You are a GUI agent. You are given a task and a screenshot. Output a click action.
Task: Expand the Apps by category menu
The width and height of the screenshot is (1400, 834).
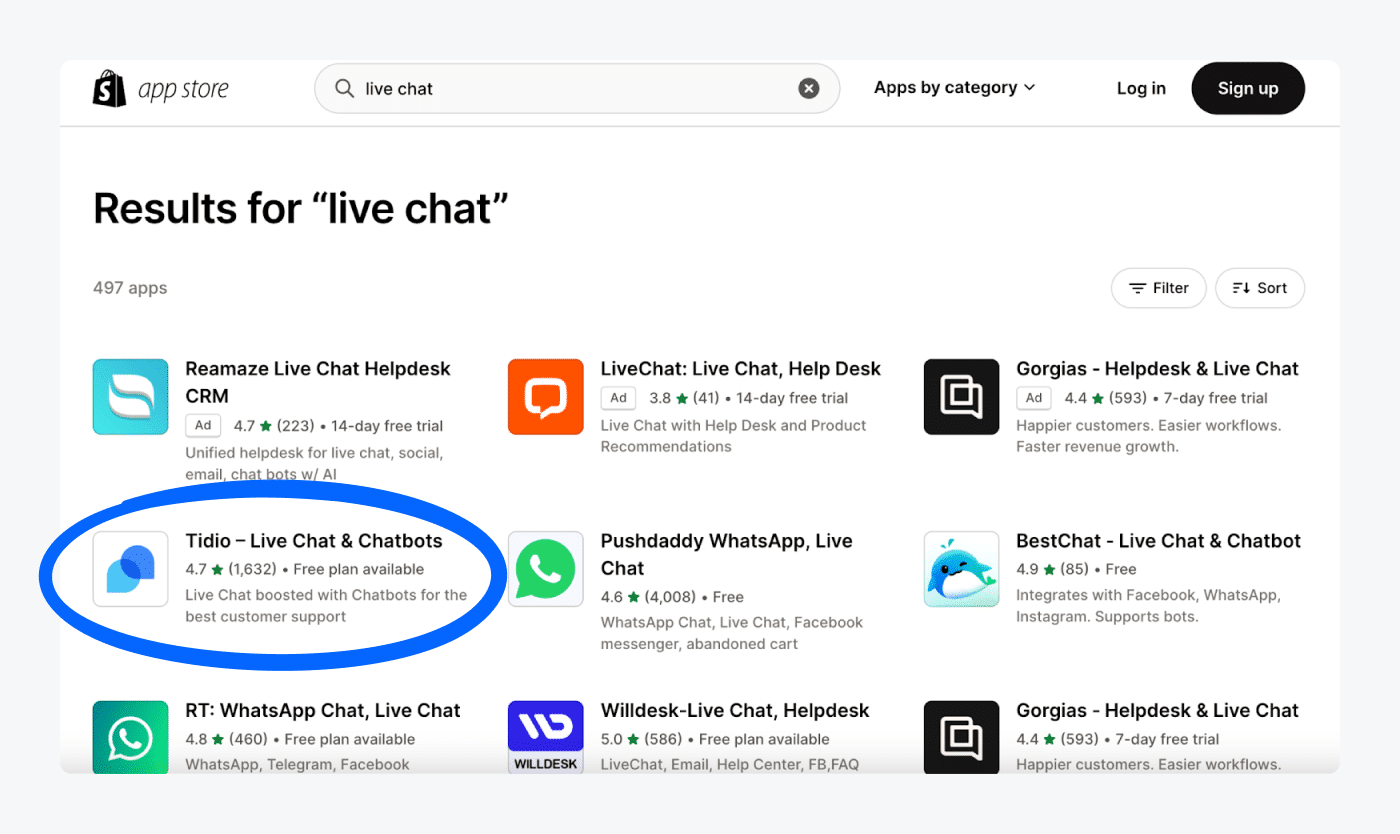[954, 88]
